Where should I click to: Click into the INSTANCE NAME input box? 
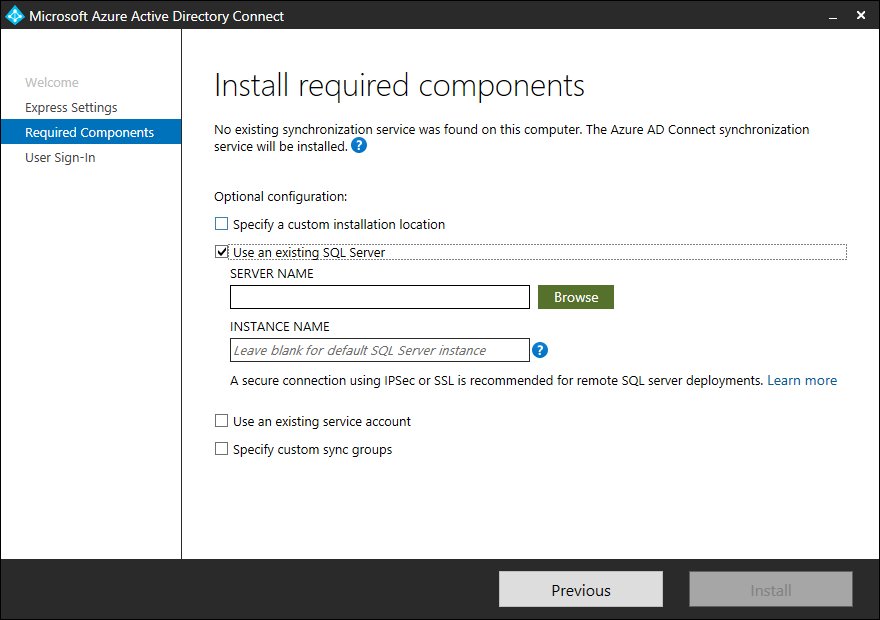click(379, 350)
